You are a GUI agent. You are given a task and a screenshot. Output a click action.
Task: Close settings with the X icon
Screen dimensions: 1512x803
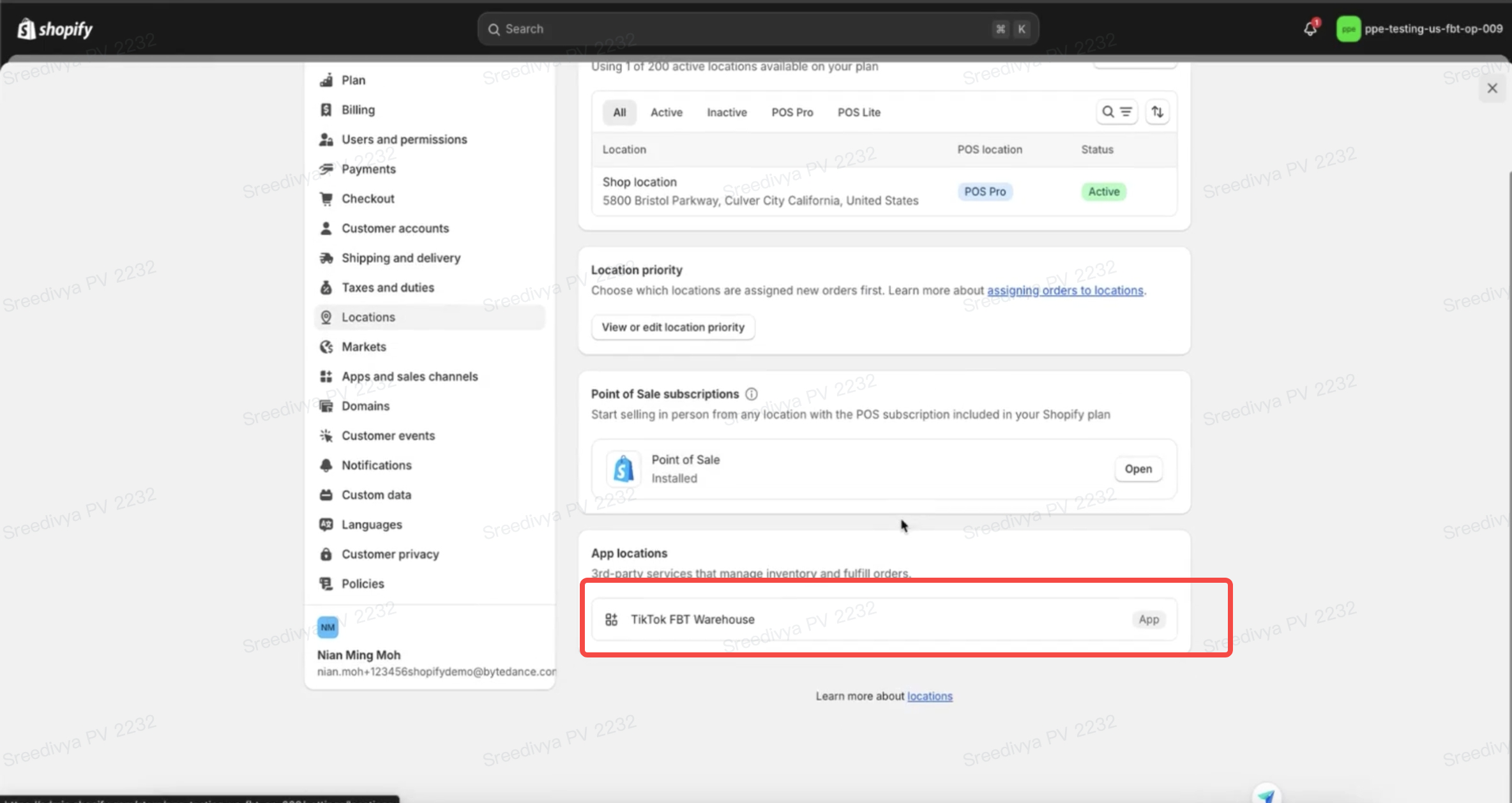click(x=1492, y=88)
